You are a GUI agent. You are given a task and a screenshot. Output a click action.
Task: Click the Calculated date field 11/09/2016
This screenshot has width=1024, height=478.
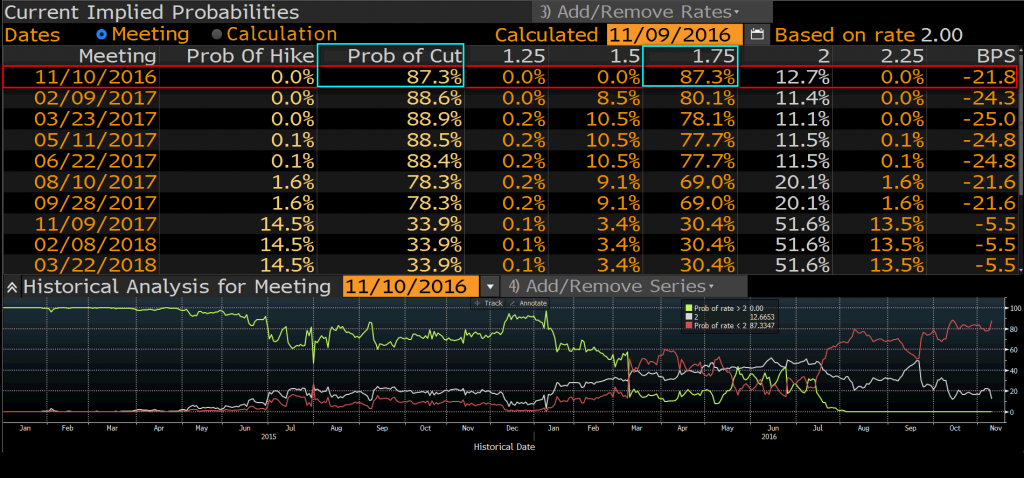pyautogui.click(x=675, y=35)
